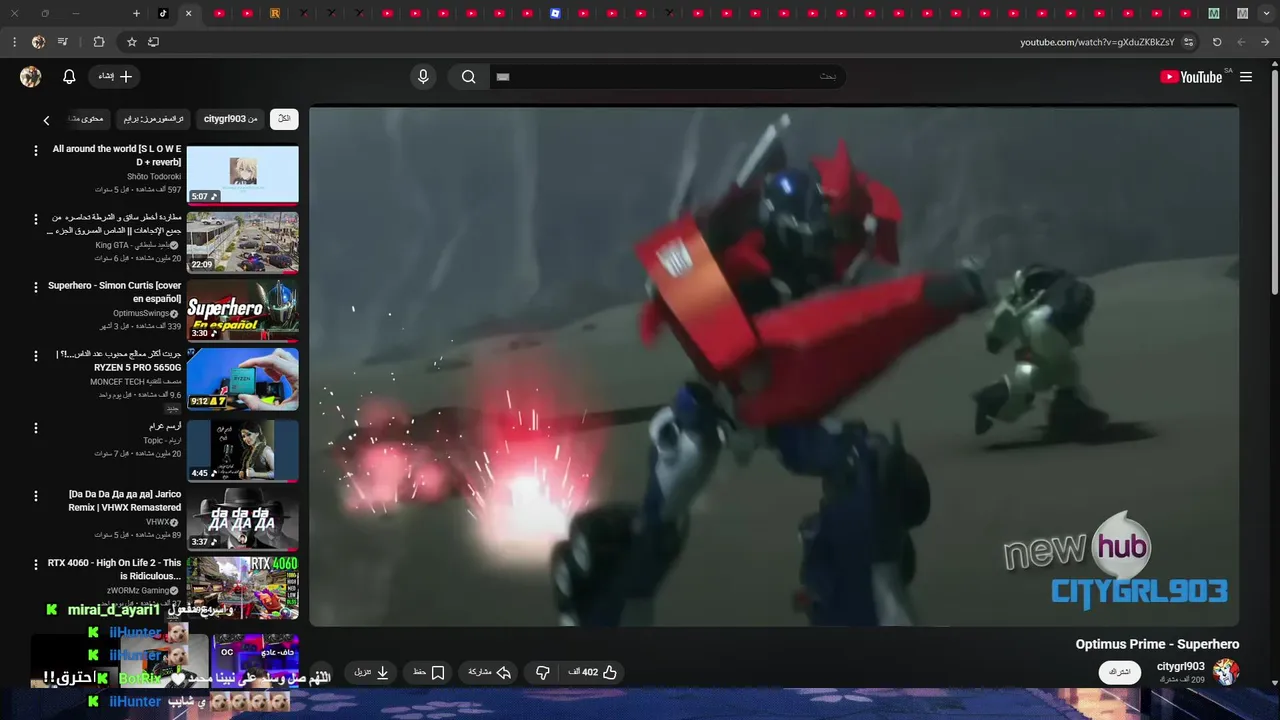Open All around the world thumbnail

(x=242, y=175)
